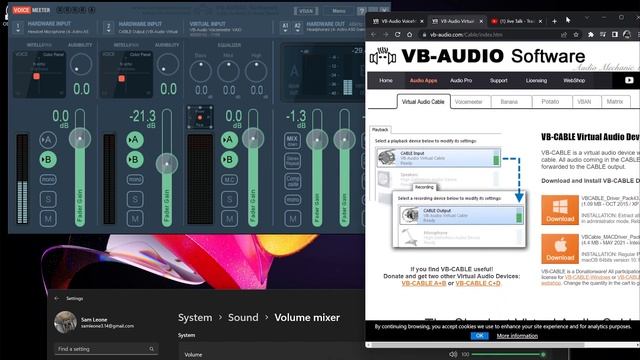Screen dimensions: 640x360
Task: Go back in browser history
Action: (x=373, y=35)
